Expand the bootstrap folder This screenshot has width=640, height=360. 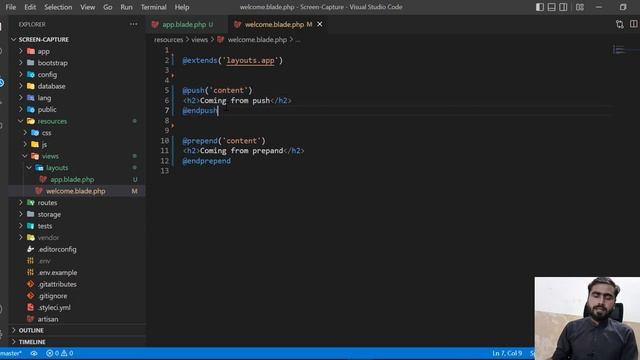(x=21, y=63)
